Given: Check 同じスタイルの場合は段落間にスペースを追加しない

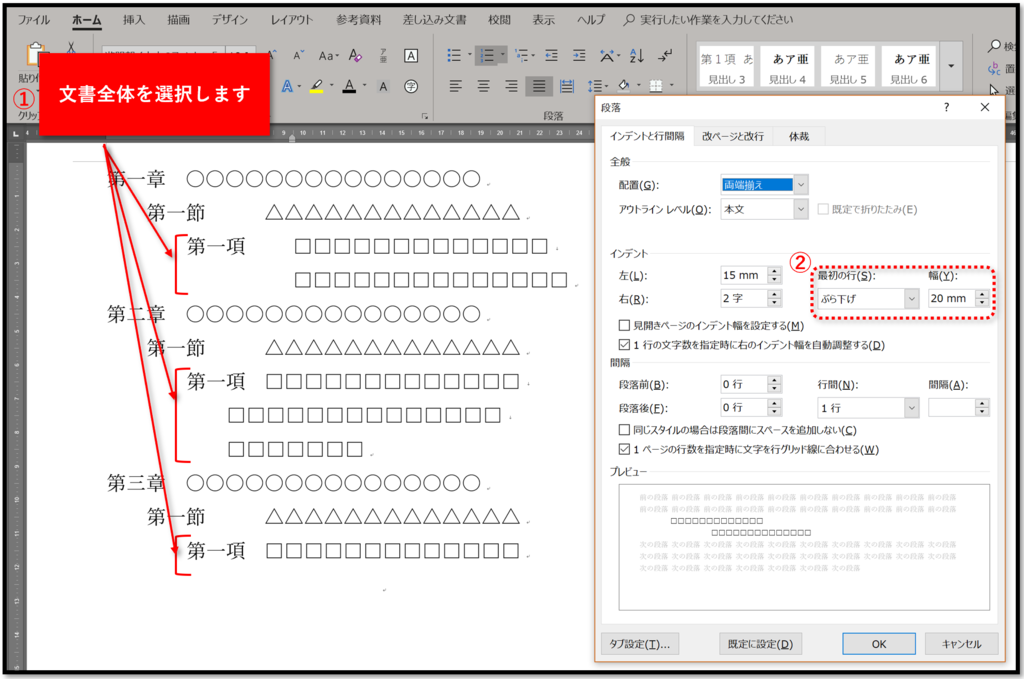Looking at the screenshot, I should coord(624,430).
